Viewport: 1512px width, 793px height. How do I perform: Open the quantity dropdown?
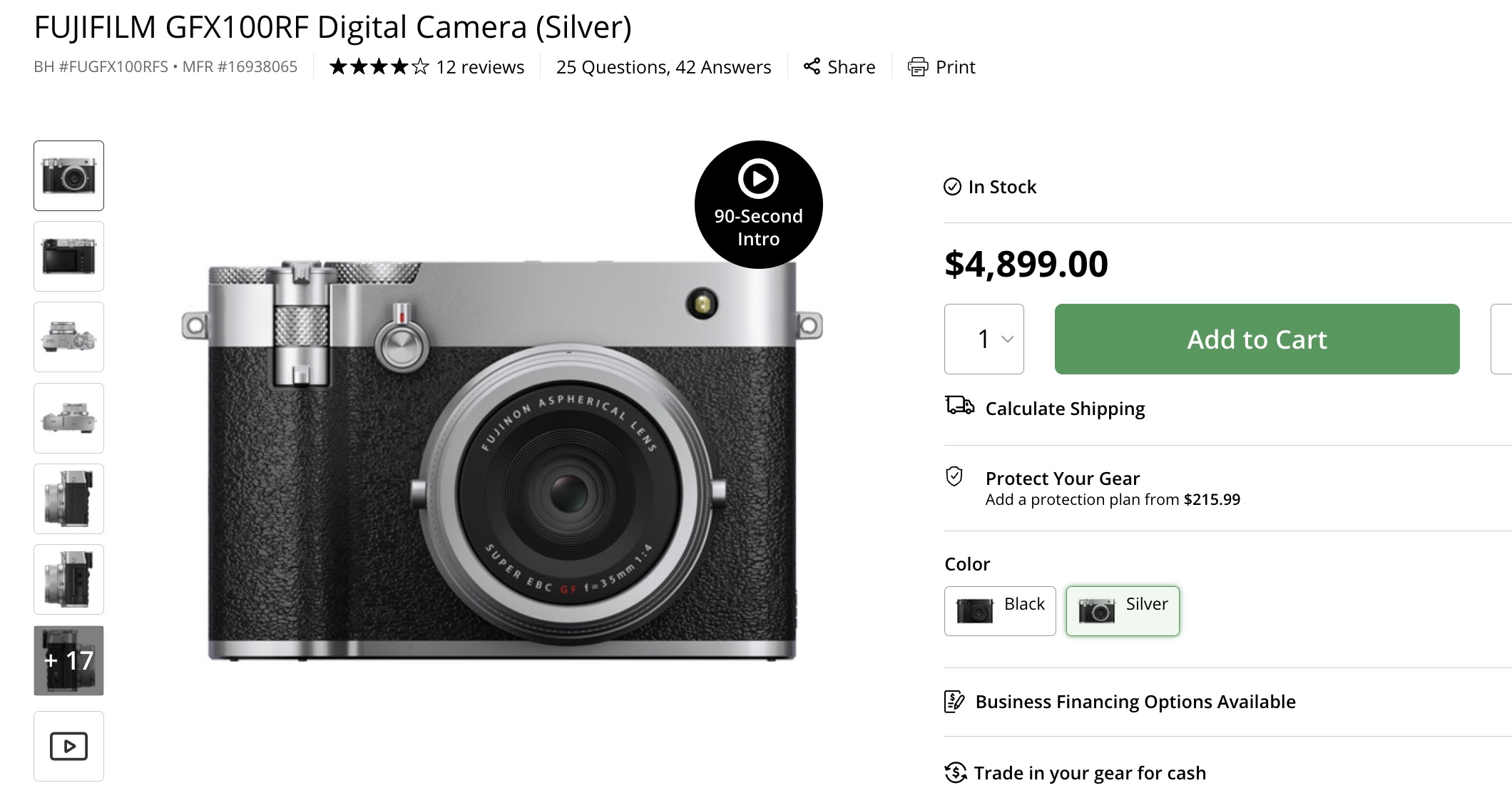coord(984,339)
